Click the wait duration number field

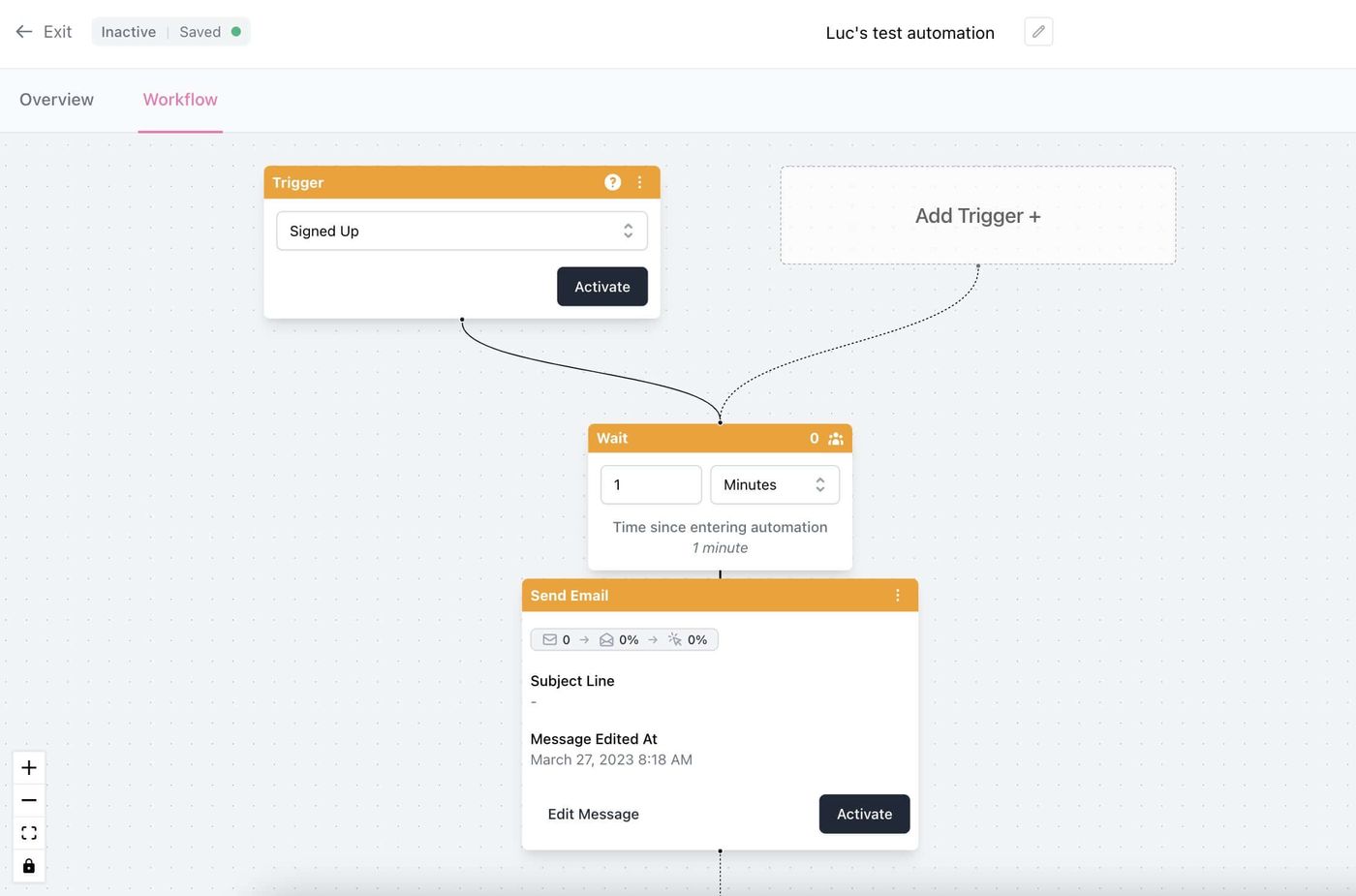pos(651,484)
